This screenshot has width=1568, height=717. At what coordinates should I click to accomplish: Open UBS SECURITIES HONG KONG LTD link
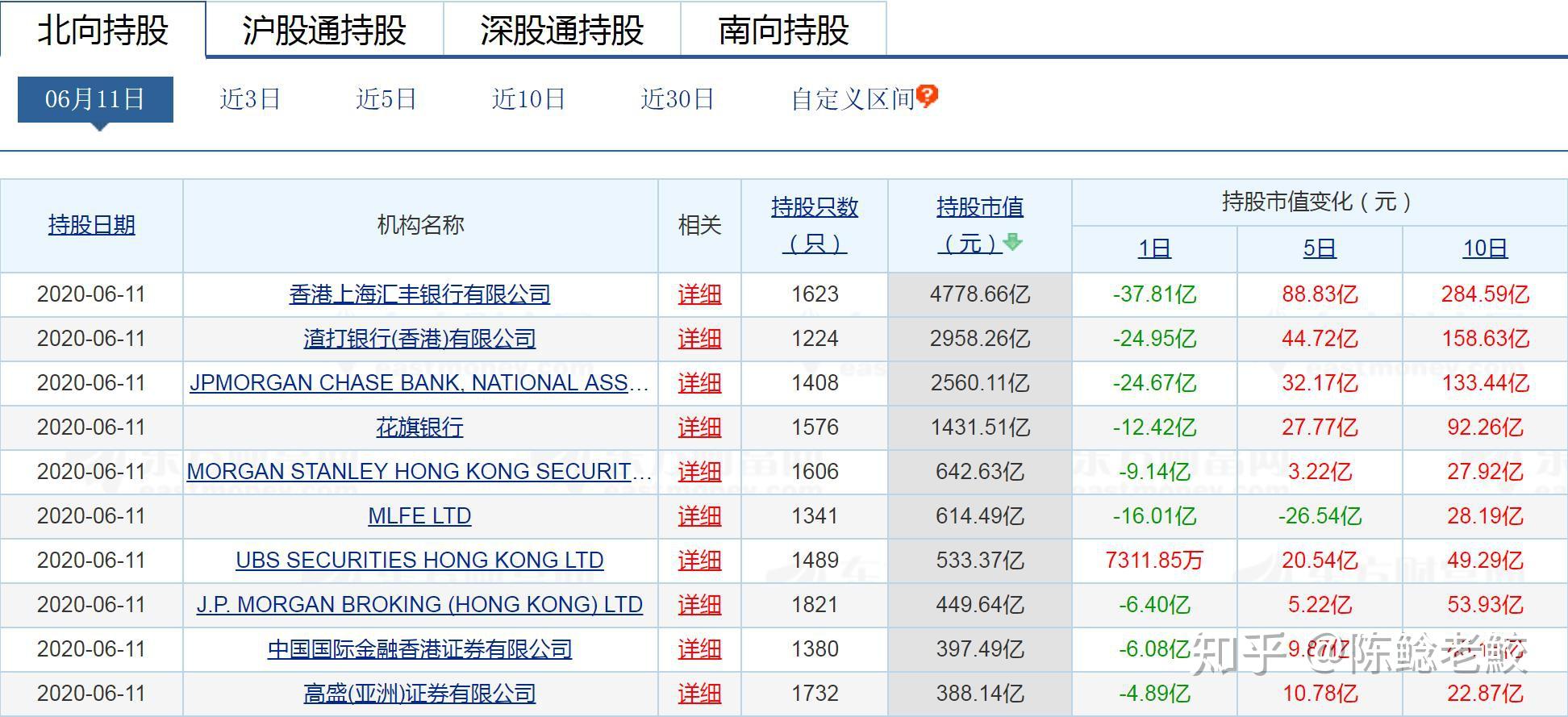(419, 561)
